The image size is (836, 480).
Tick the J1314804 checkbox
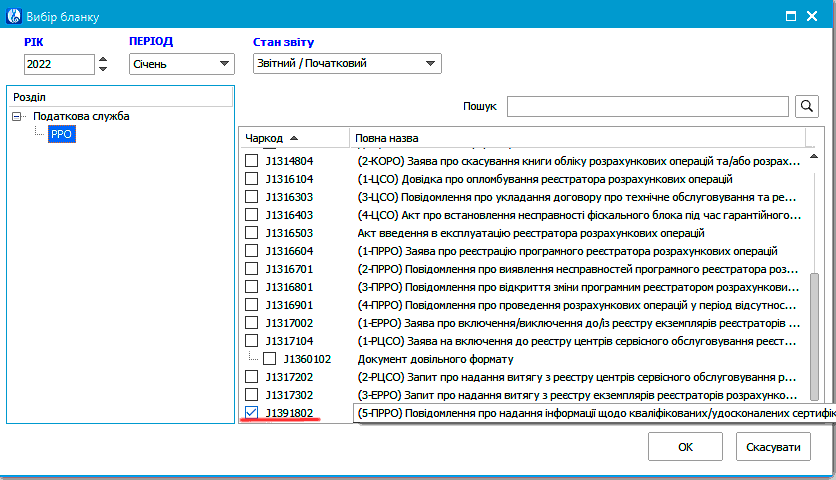[252, 161]
